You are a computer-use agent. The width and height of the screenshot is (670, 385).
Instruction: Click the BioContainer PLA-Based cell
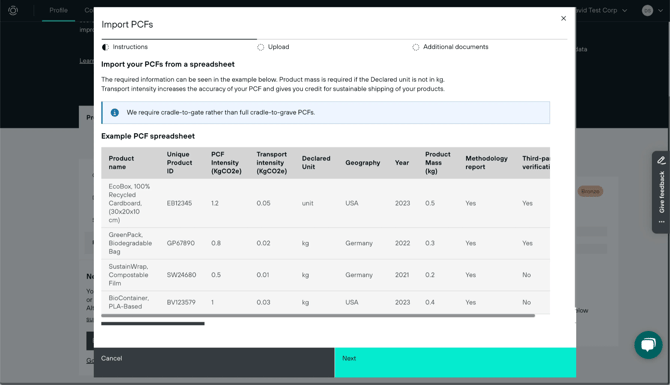point(129,302)
